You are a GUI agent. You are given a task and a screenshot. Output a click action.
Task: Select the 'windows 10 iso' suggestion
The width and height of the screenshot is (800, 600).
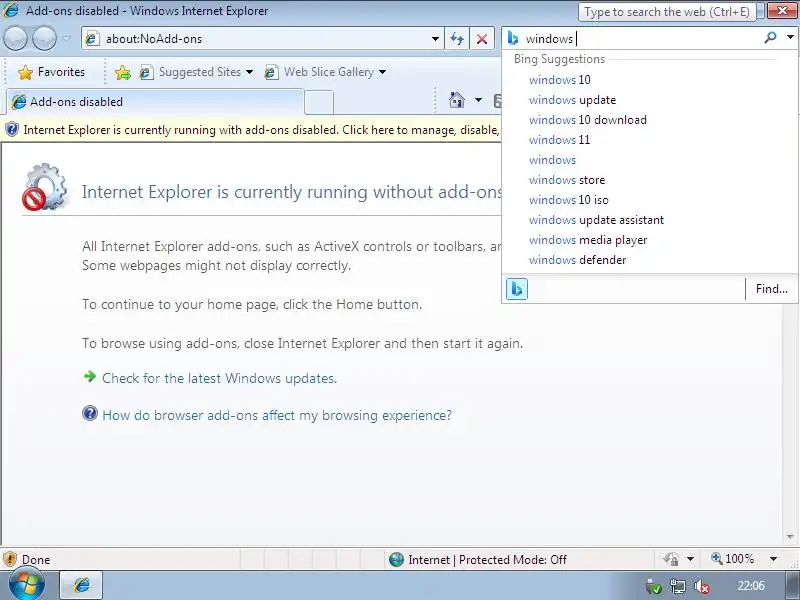tap(569, 199)
